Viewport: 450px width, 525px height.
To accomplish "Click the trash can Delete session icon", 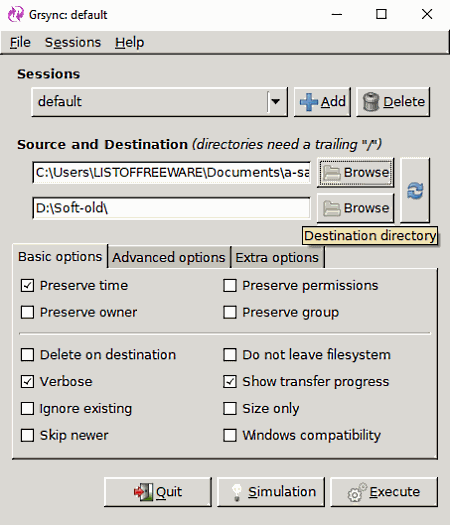I will click(371, 102).
